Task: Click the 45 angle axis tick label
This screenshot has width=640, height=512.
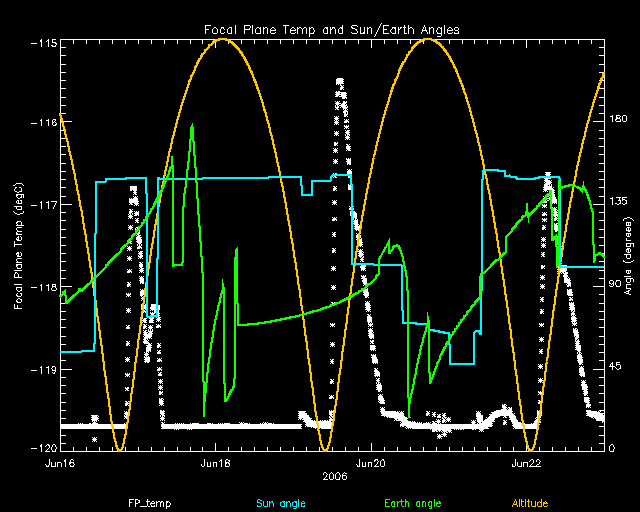Action: (618, 365)
